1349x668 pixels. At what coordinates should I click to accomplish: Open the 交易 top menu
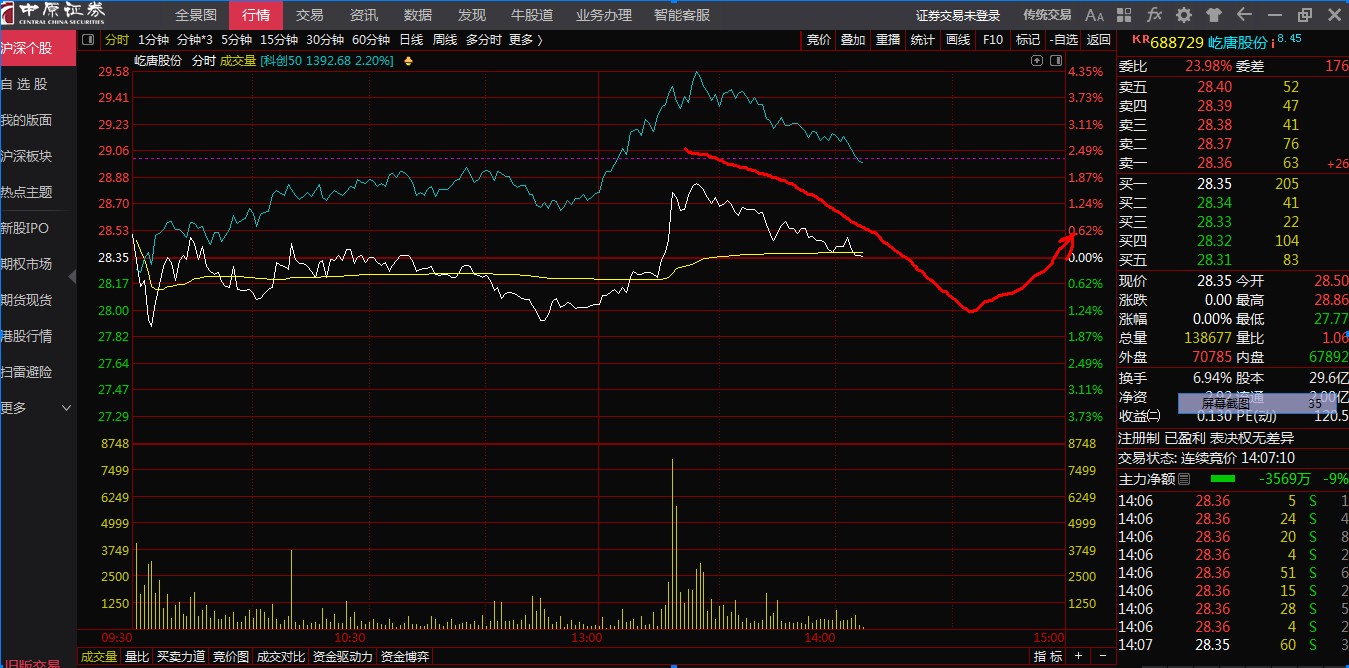pyautogui.click(x=310, y=15)
